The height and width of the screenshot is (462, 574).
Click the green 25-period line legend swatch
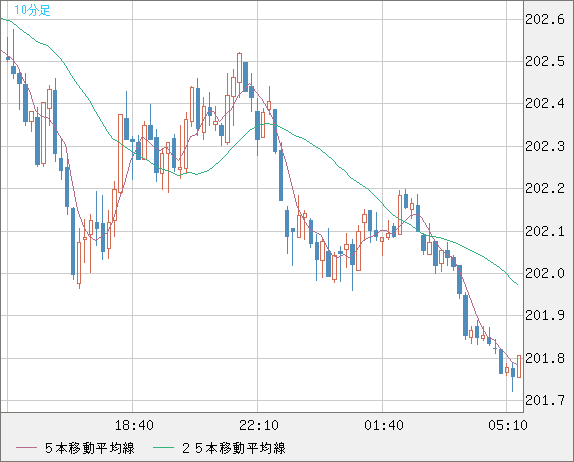tap(163, 448)
